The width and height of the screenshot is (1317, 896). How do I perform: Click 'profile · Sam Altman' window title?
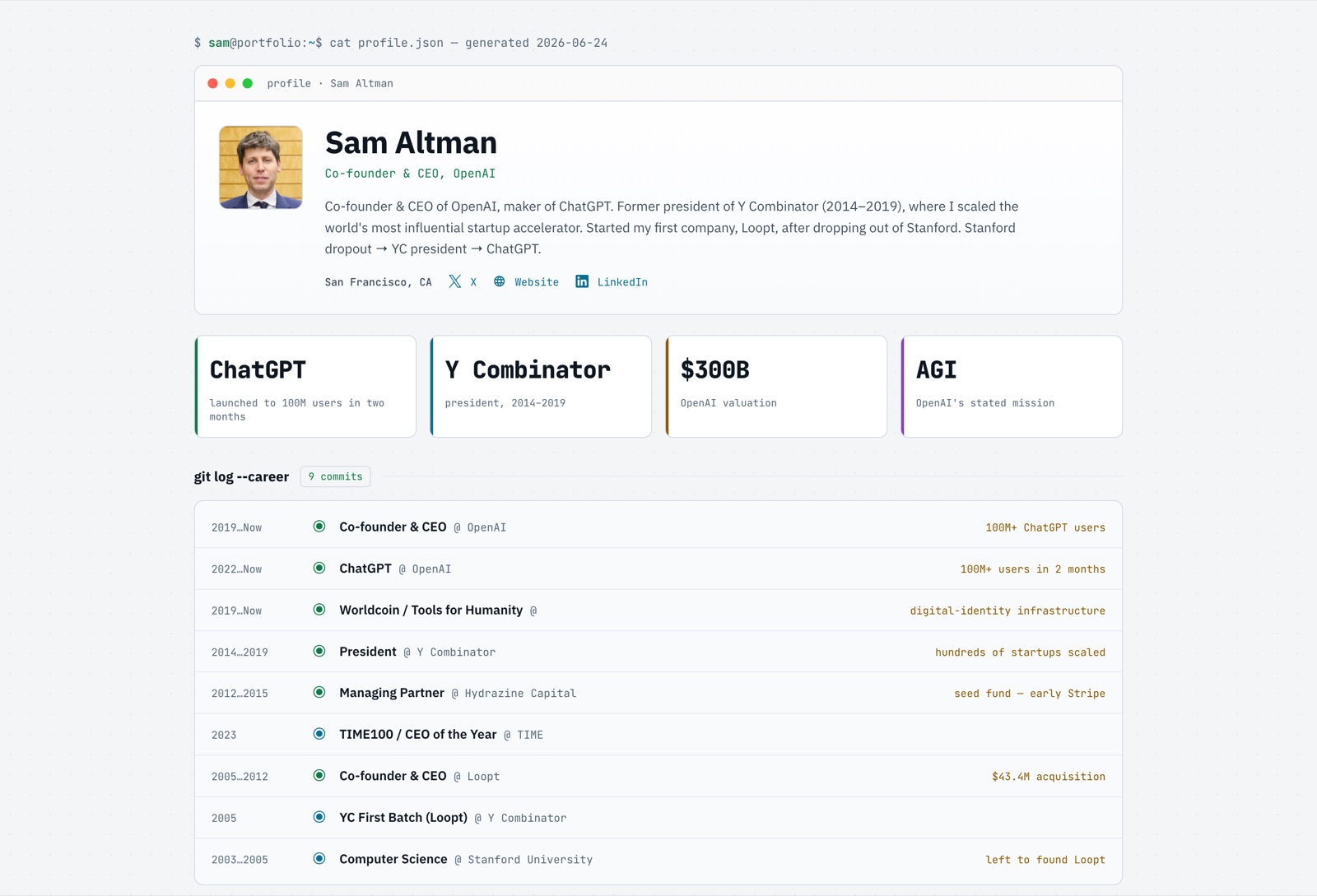tap(330, 83)
